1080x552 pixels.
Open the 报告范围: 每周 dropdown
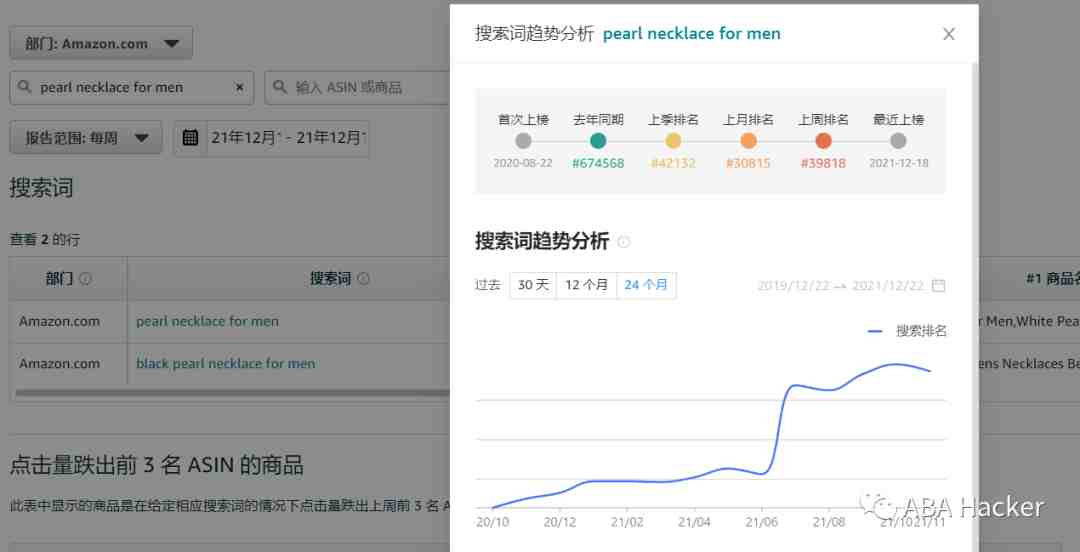click(x=86, y=138)
